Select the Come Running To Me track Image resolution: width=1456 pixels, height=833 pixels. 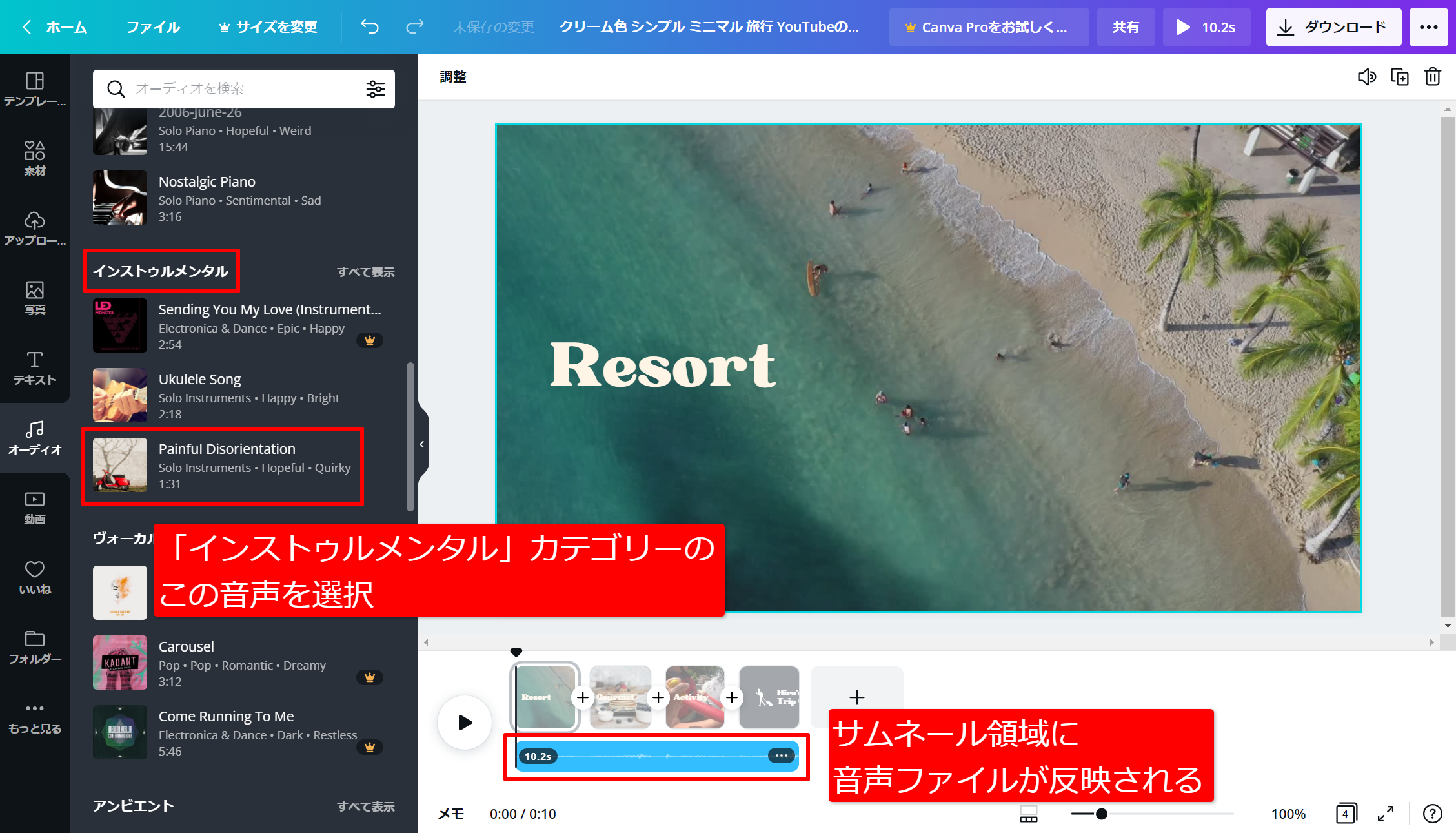(x=244, y=732)
